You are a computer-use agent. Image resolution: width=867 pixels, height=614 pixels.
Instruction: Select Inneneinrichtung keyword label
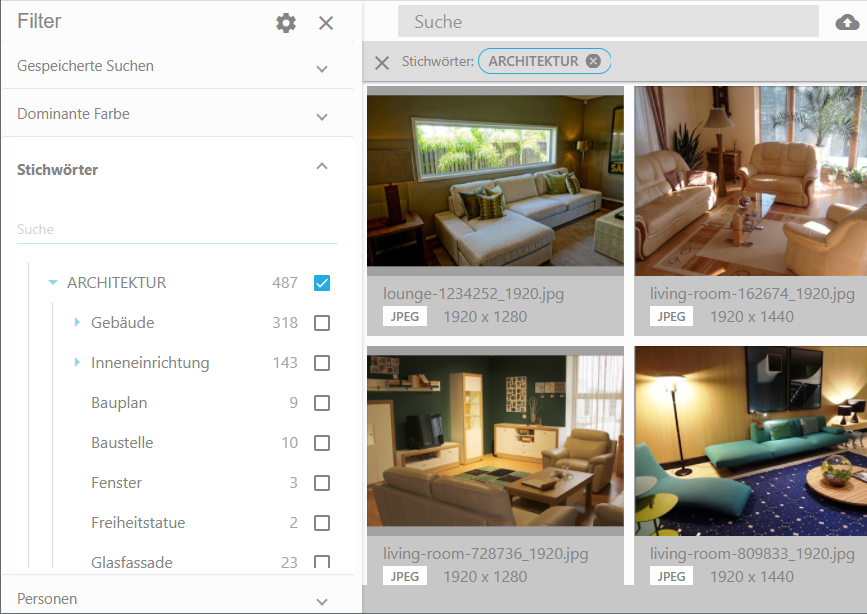click(150, 363)
